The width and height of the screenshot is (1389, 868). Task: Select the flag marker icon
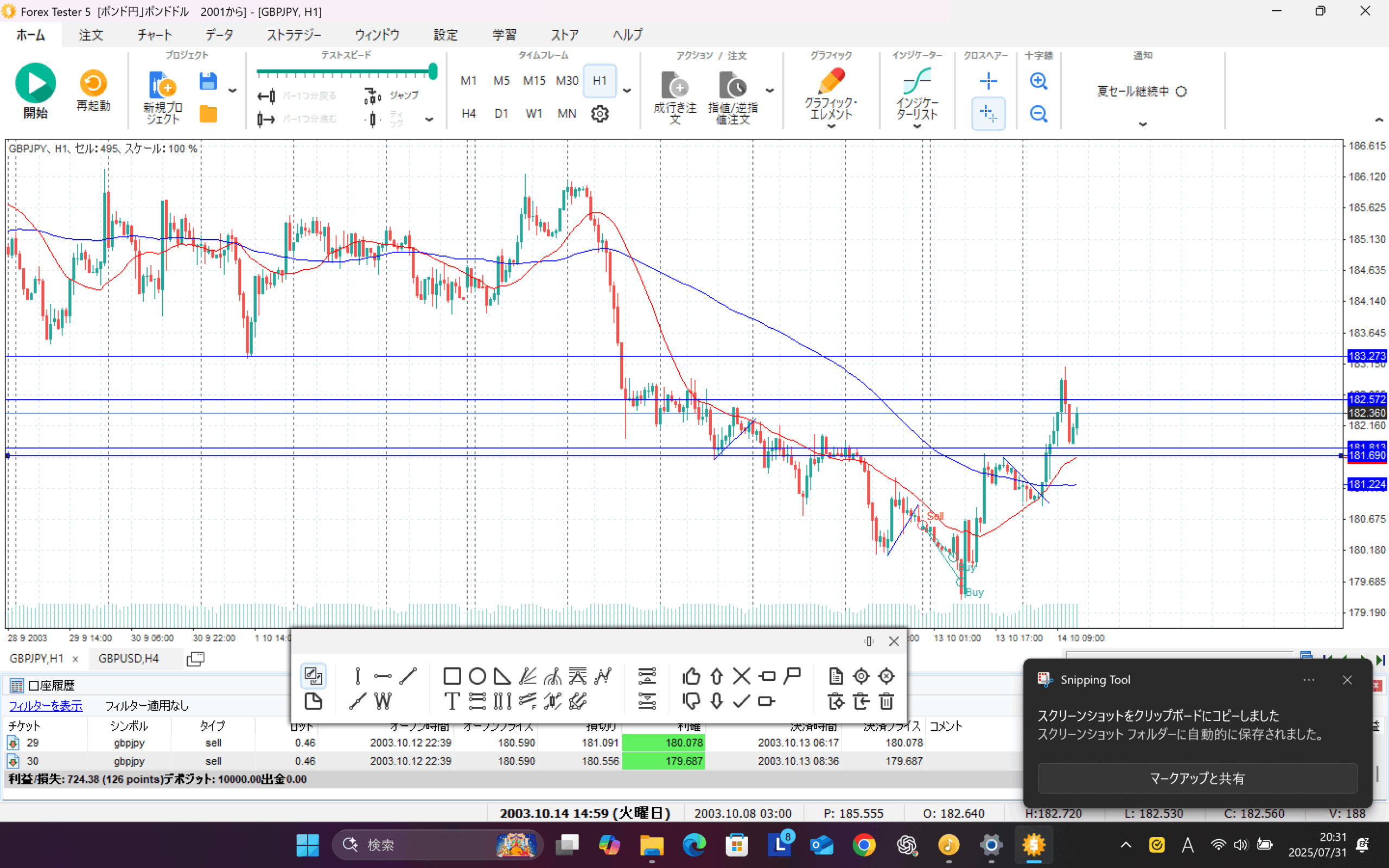792,676
